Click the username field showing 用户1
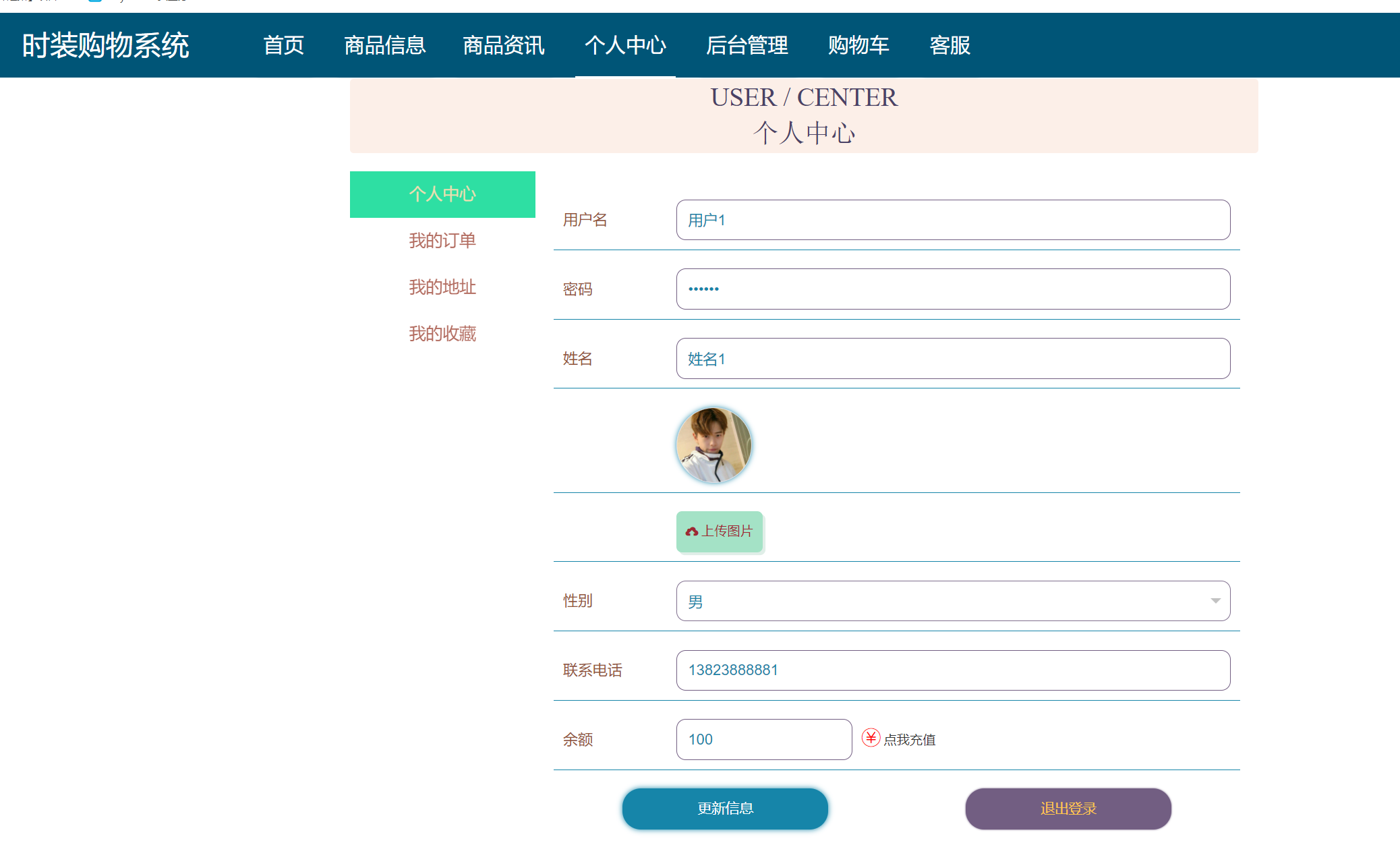The image size is (1400, 841). (x=952, y=219)
